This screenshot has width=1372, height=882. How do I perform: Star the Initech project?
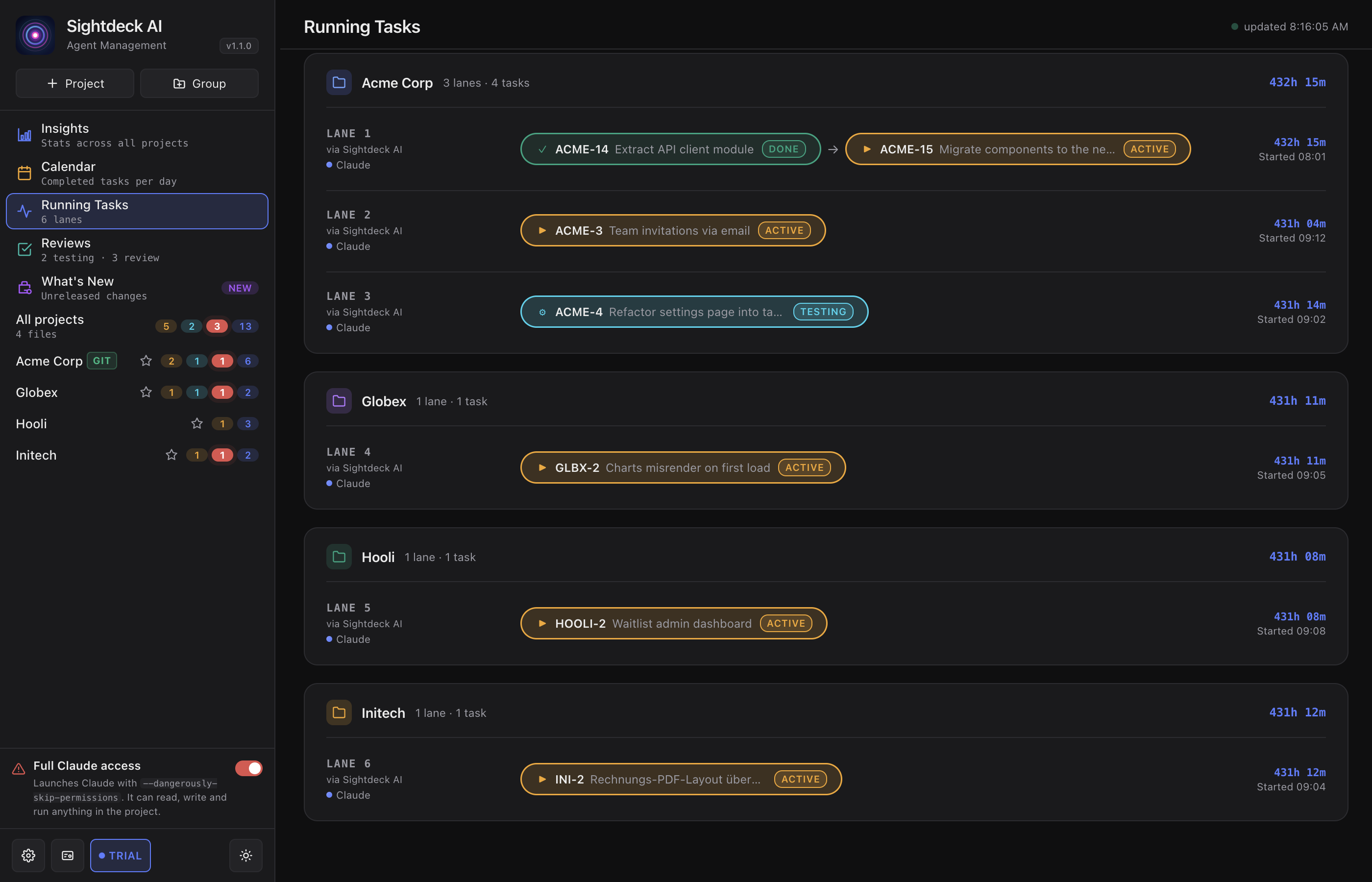point(171,455)
